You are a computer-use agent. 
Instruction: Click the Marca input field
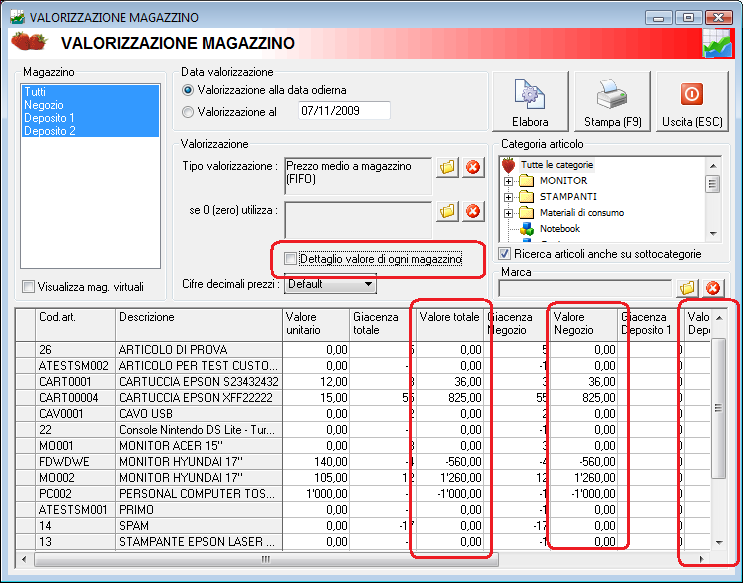585,288
